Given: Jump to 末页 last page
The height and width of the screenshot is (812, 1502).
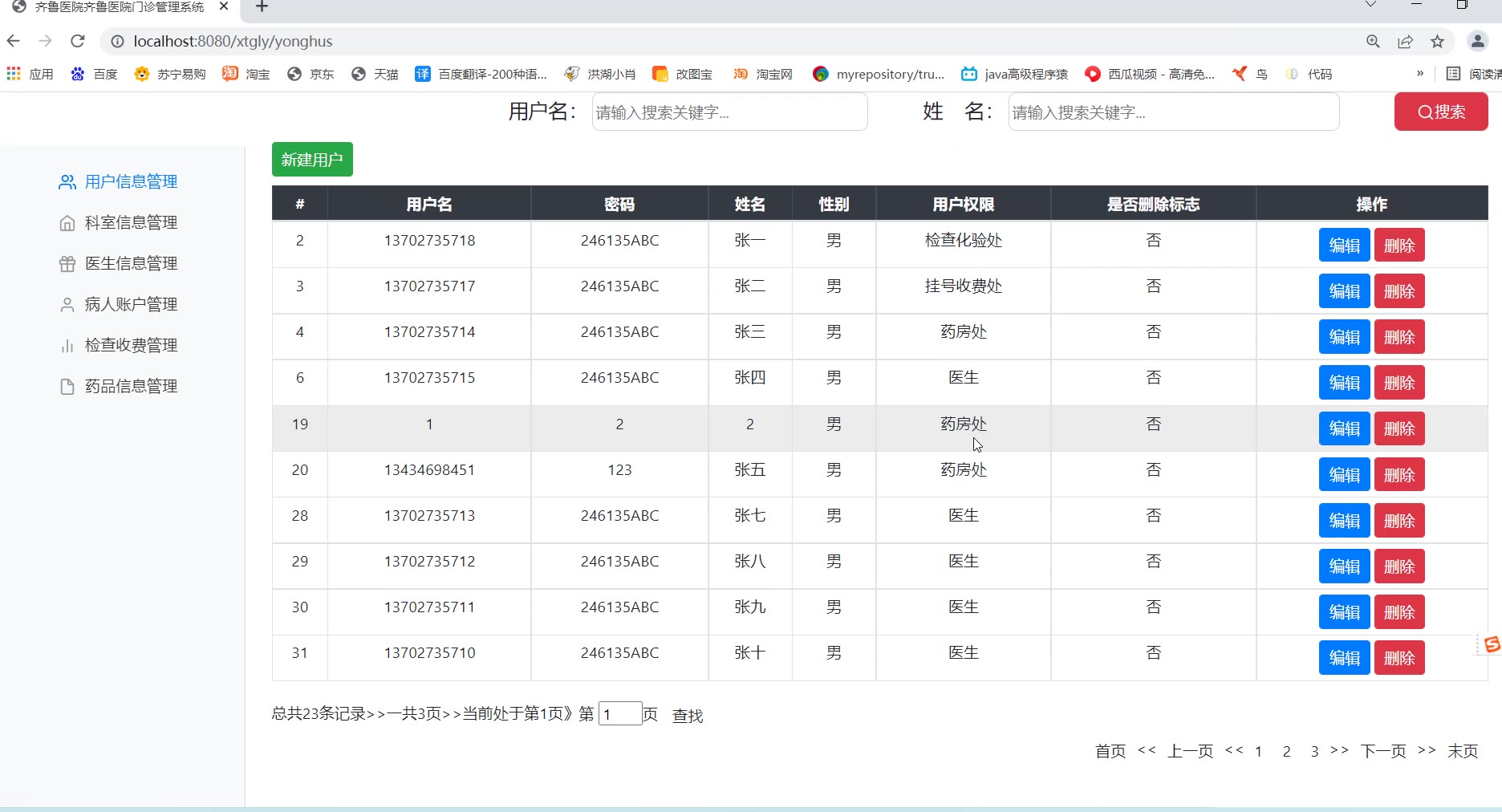Looking at the screenshot, I should coord(1462,751).
